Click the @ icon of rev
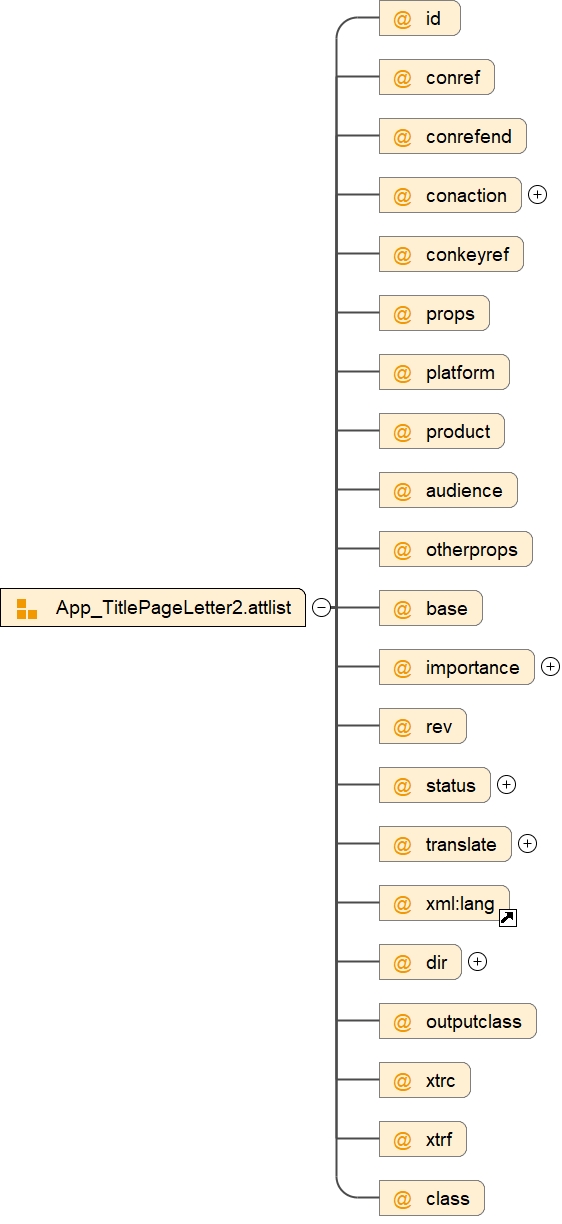 click(403, 727)
